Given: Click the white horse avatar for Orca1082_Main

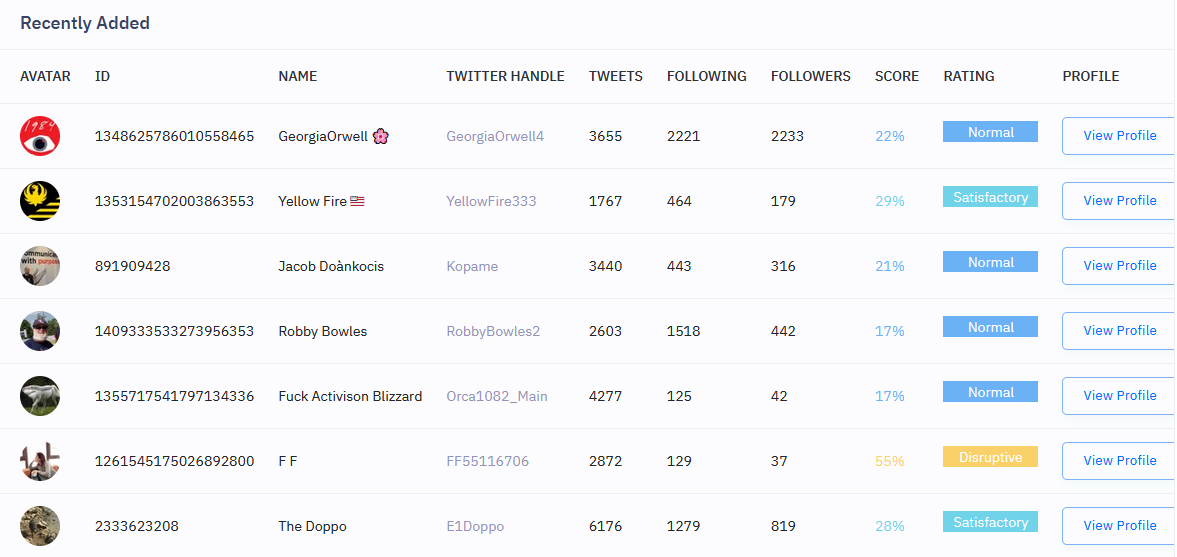Looking at the screenshot, I should [40, 396].
